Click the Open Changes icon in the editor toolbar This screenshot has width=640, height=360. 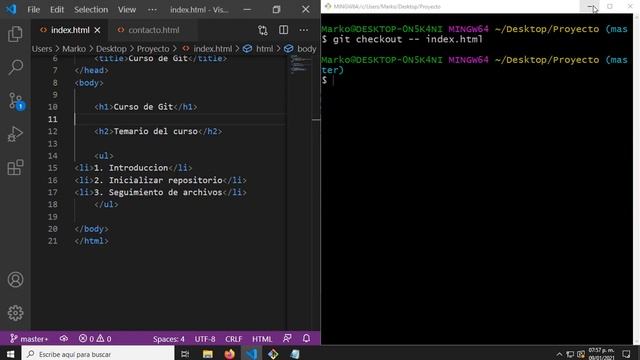pos(263,30)
